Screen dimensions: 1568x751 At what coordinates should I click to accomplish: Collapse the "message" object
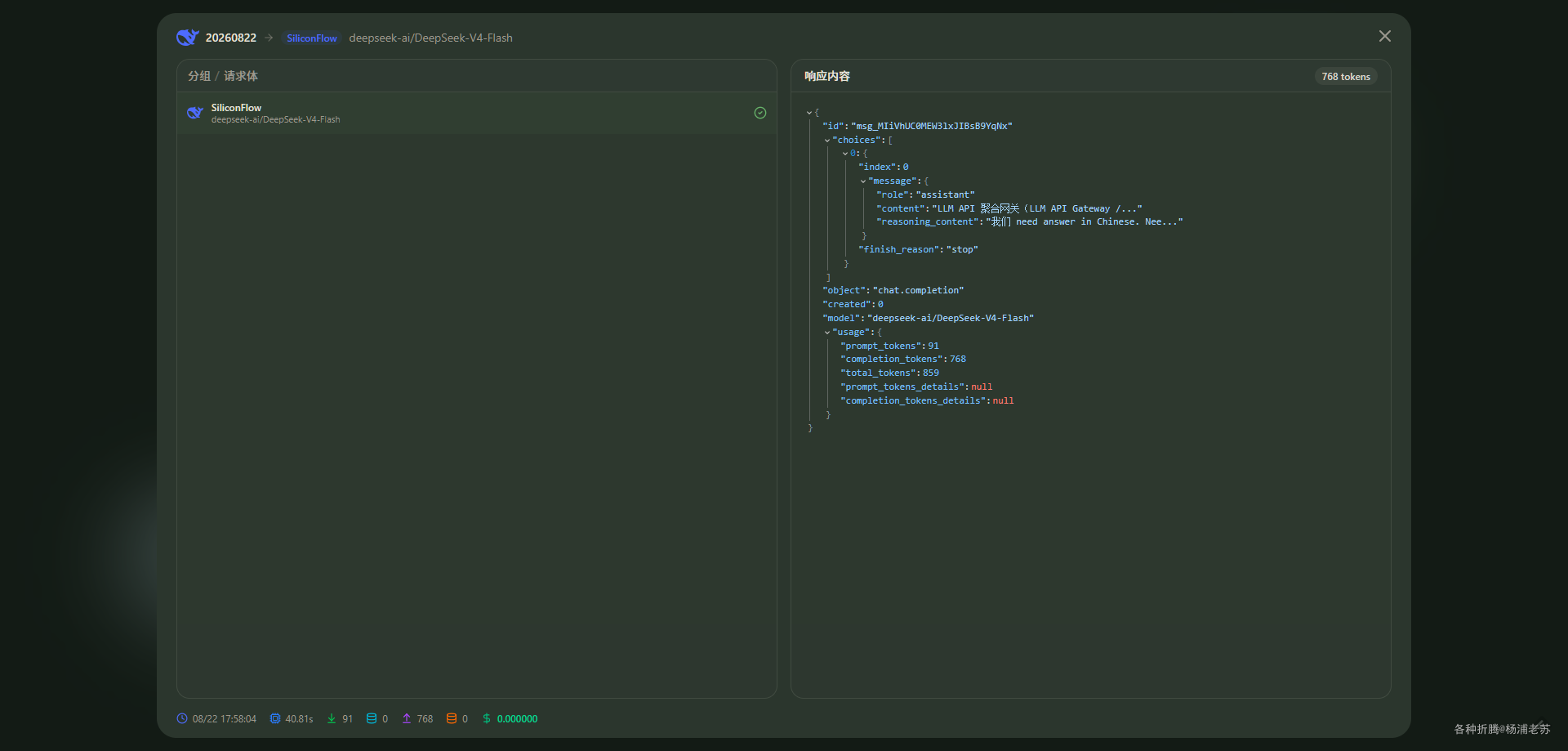point(863,181)
